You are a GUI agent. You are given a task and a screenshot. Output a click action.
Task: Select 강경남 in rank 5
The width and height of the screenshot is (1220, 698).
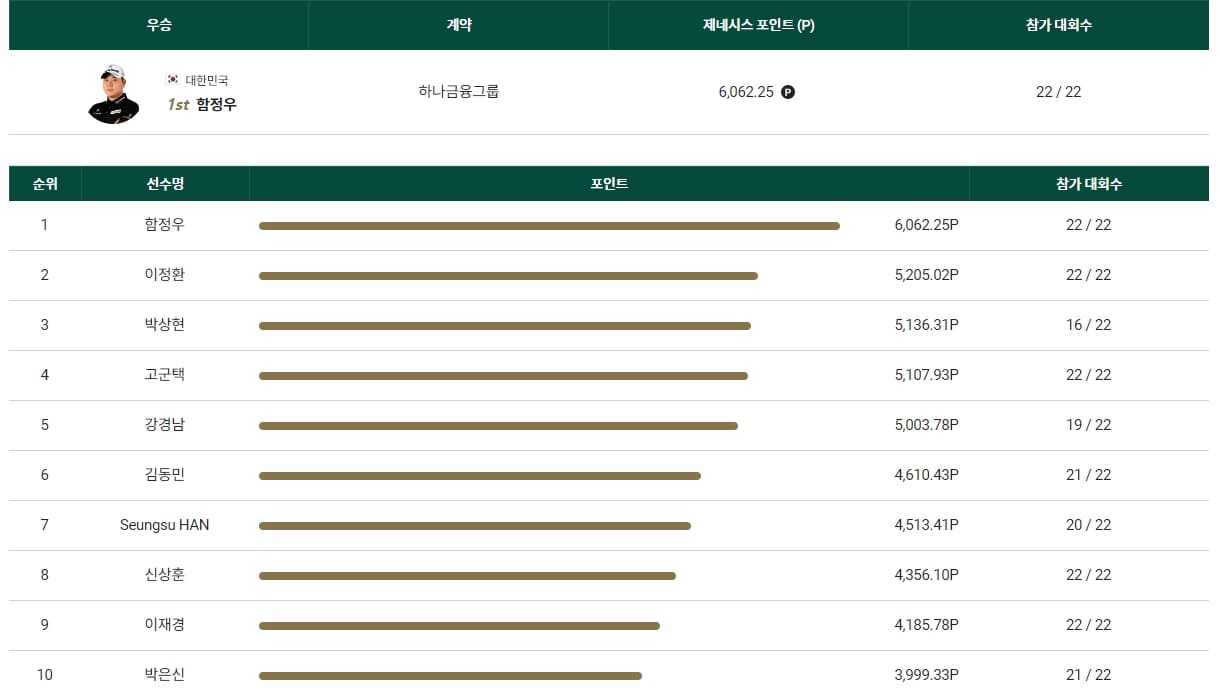pyautogui.click(x=166, y=424)
